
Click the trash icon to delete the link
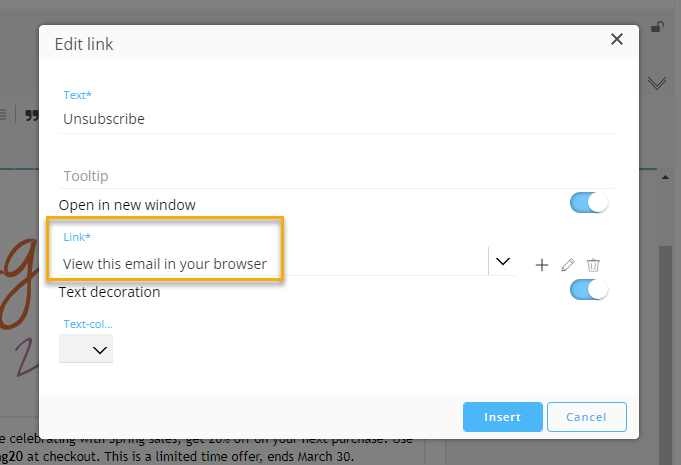593,265
